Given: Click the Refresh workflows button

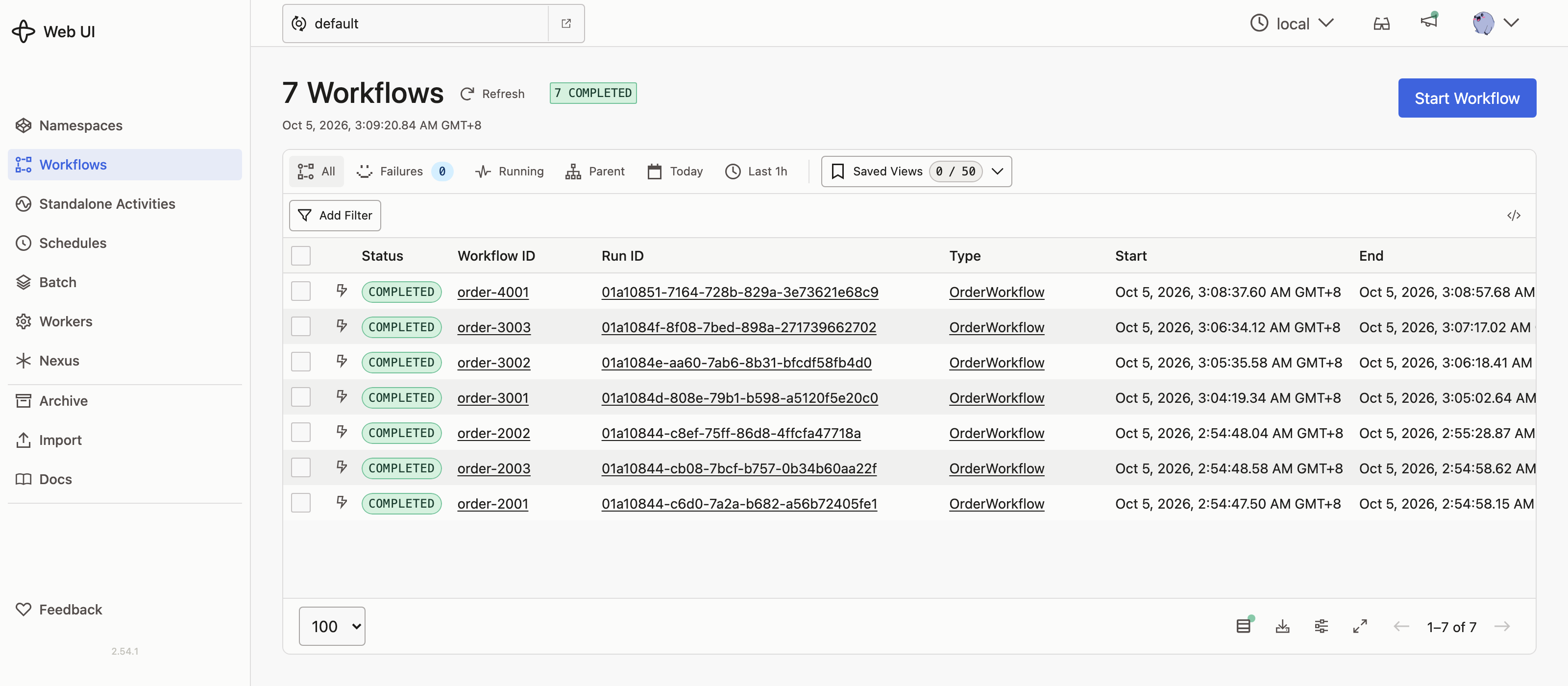Looking at the screenshot, I should click(x=492, y=94).
